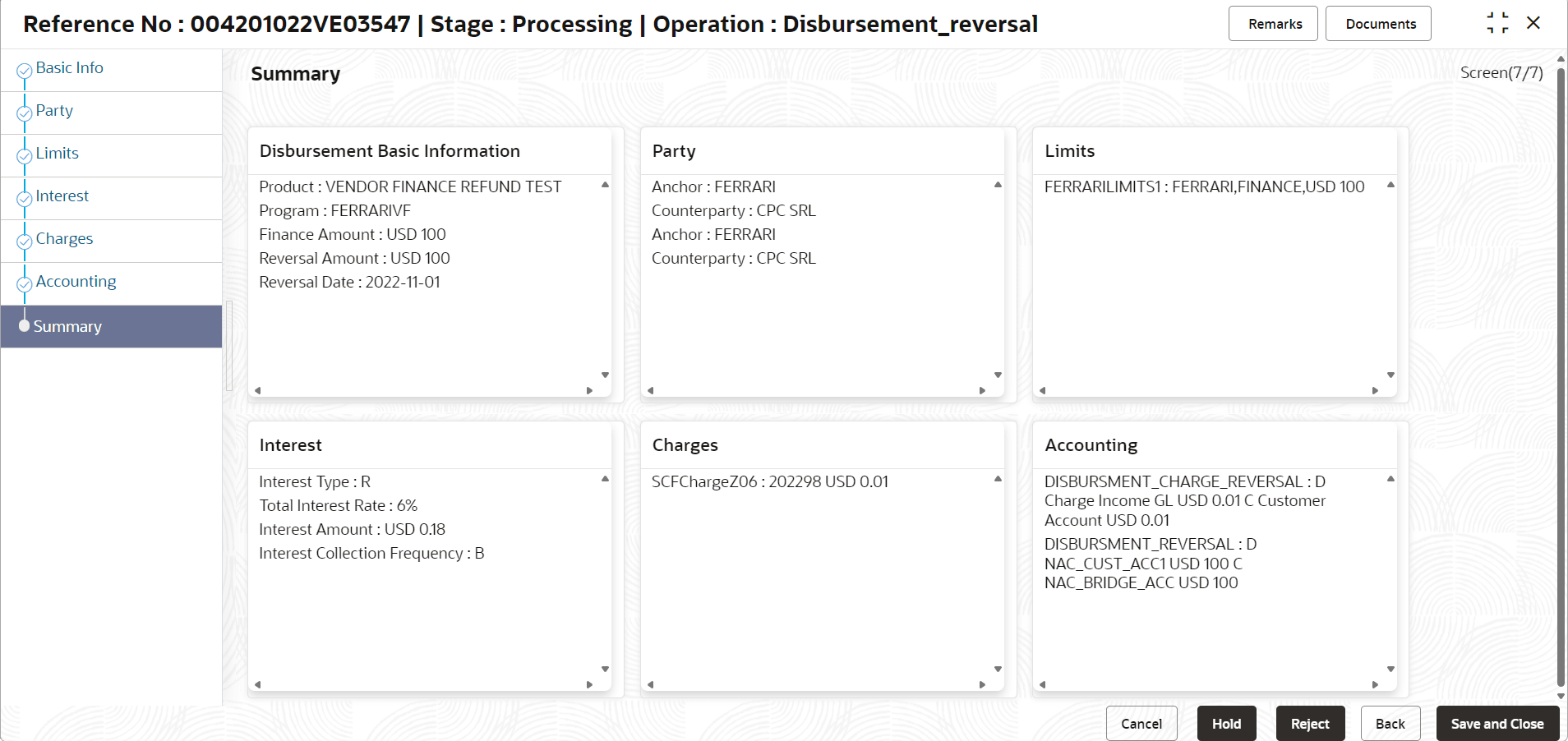Image resolution: width=1568 pixels, height=741 pixels.
Task: Close the Disbursement reversal window
Action: click(1533, 23)
